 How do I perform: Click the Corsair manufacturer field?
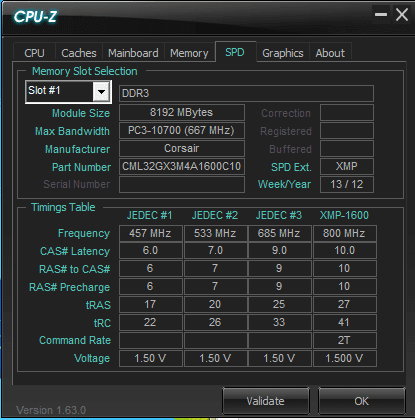[182, 148]
